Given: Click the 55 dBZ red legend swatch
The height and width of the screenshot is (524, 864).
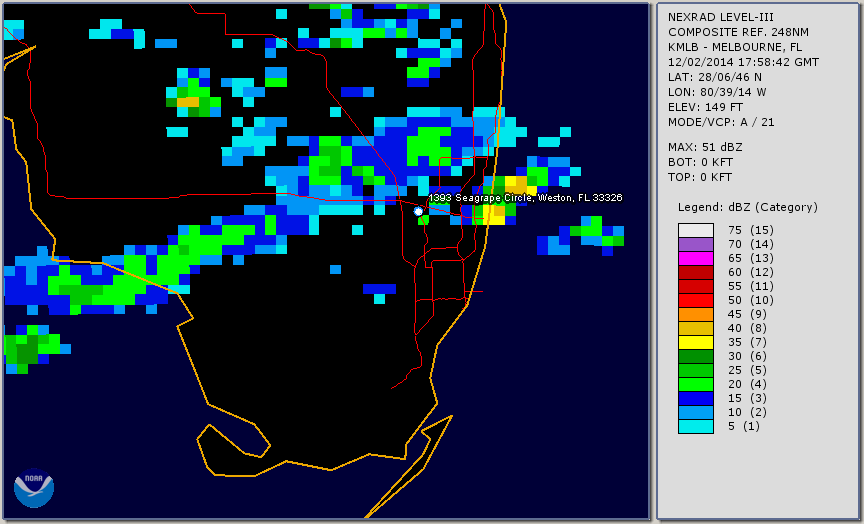Looking at the screenshot, I should click(x=695, y=287).
